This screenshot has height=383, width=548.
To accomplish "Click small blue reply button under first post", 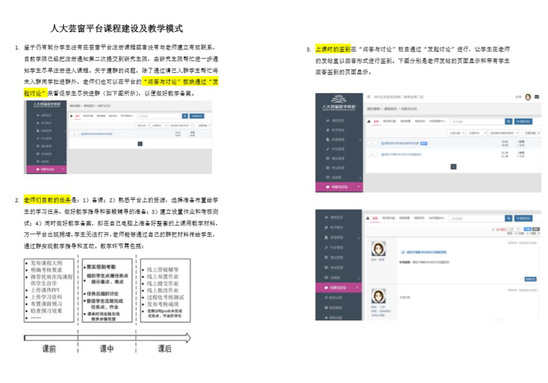I will [530, 279].
